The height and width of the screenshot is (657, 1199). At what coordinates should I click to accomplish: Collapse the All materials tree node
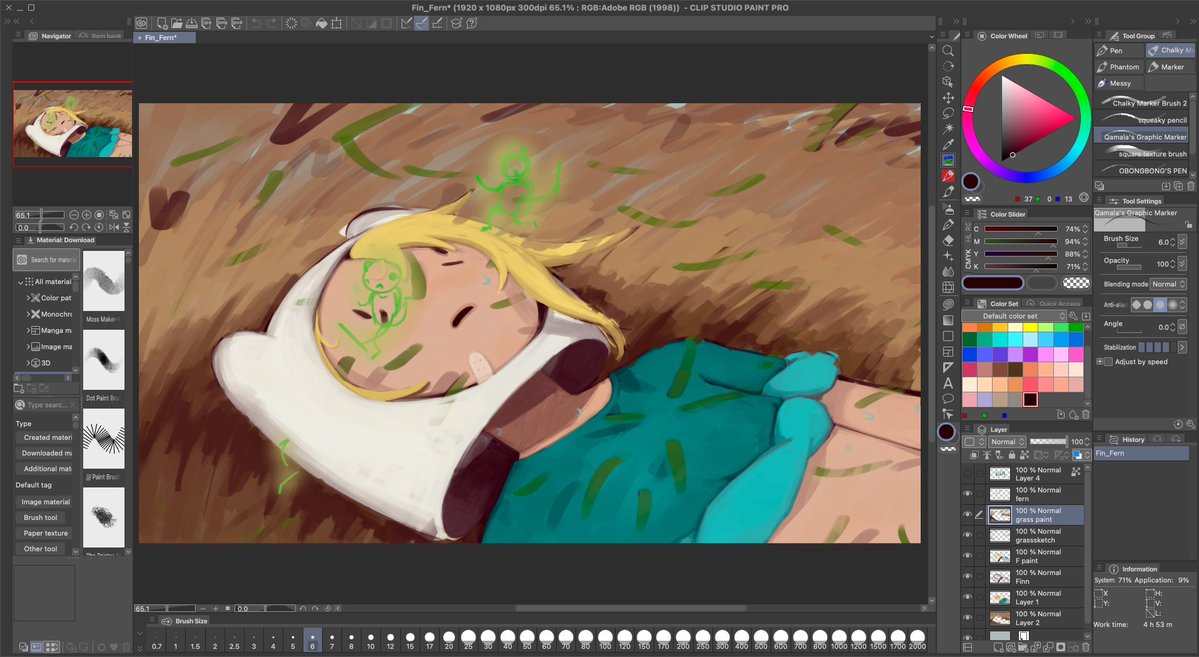tap(21, 281)
